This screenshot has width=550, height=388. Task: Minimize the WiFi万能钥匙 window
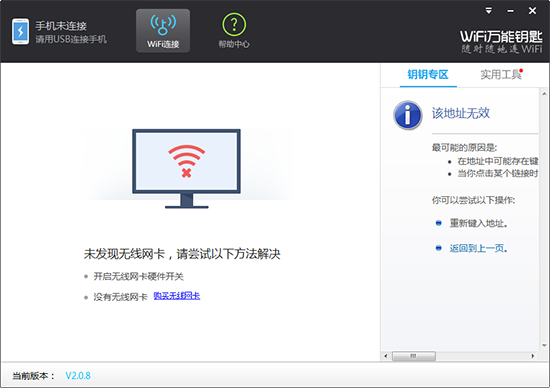[x=510, y=11]
